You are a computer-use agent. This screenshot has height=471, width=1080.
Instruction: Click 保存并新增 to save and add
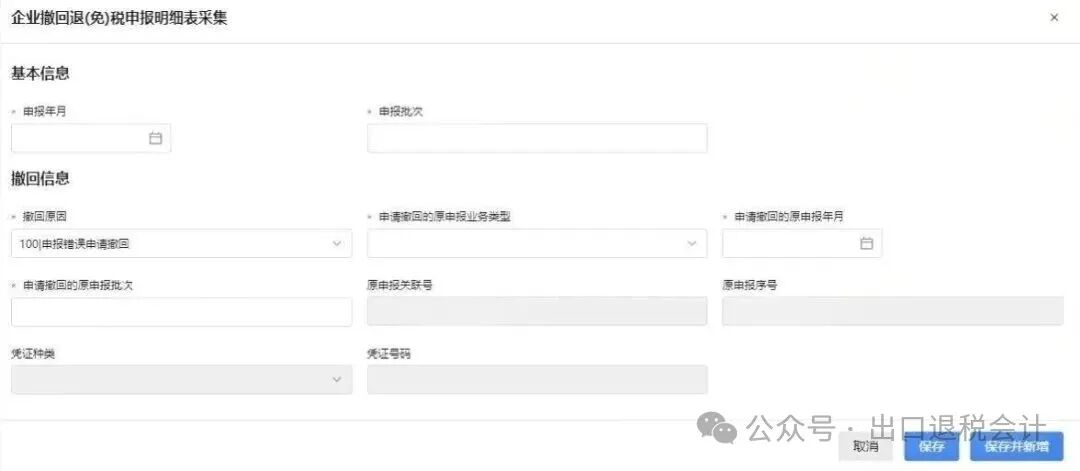click(x=1016, y=447)
